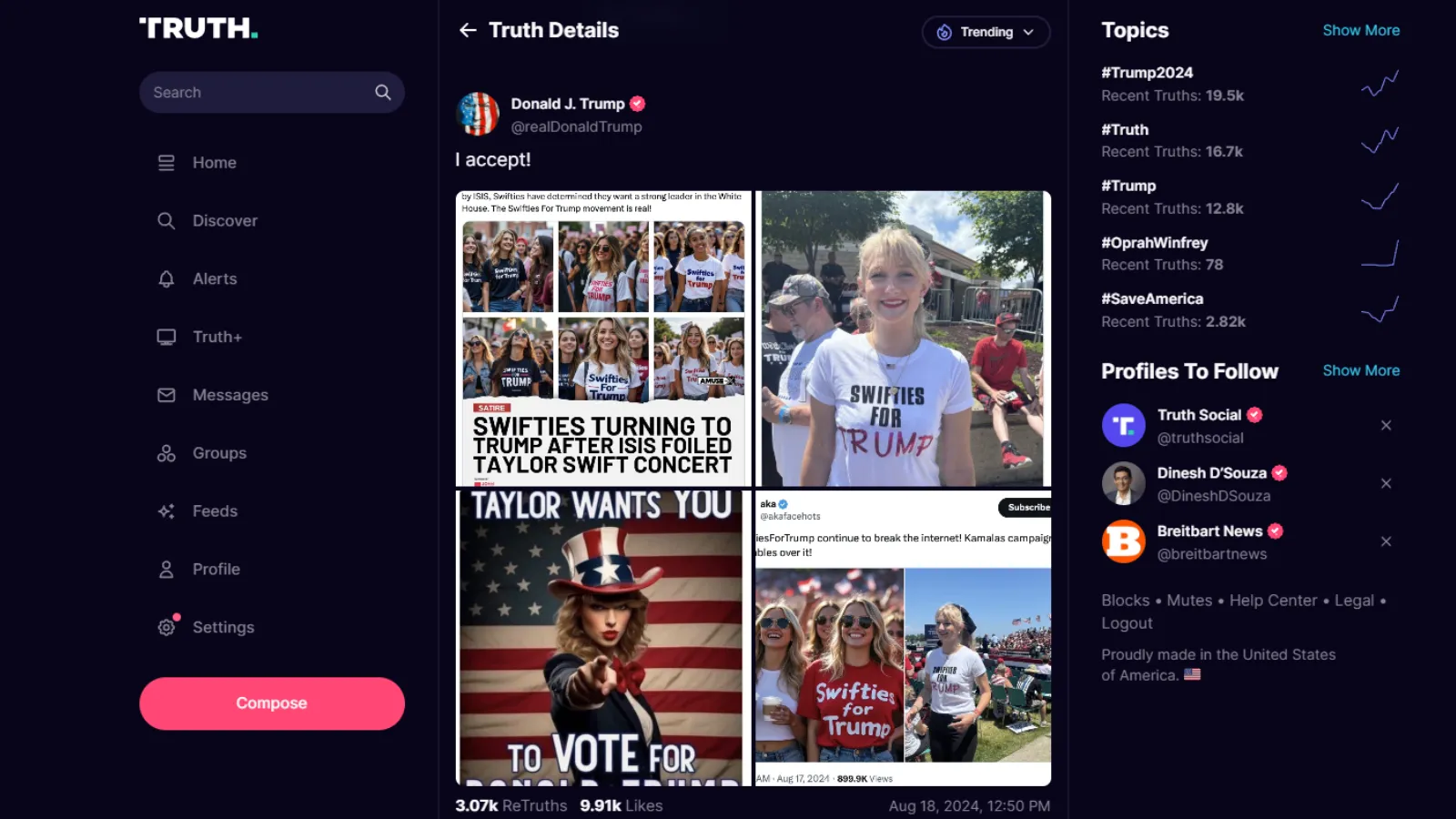Viewport: 1456px width, 819px height.
Task: Click the search magnifier icon
Action: tap(383, 92)
